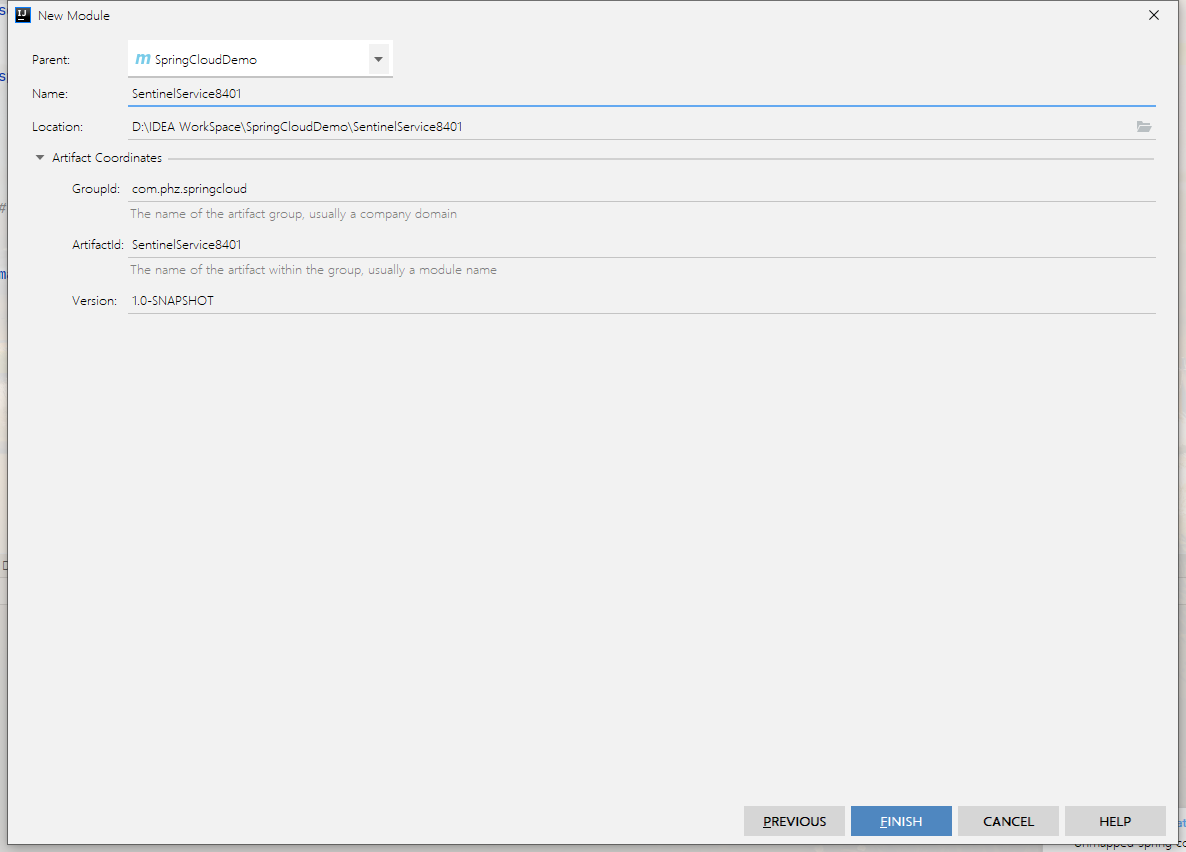Edit the Version field 1.0-SNAPSHOT
Image resolution: width=1186 pixels, height=852 pixels.
641,300
